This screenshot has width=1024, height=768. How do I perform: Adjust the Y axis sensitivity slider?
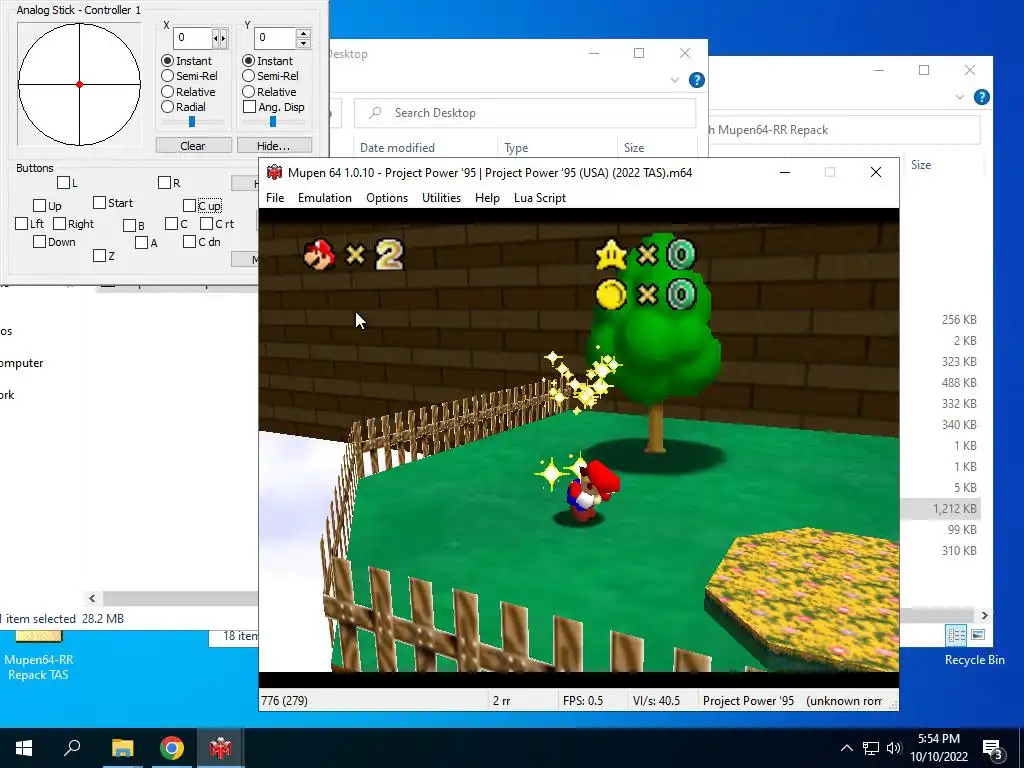[x=273, y=121]
